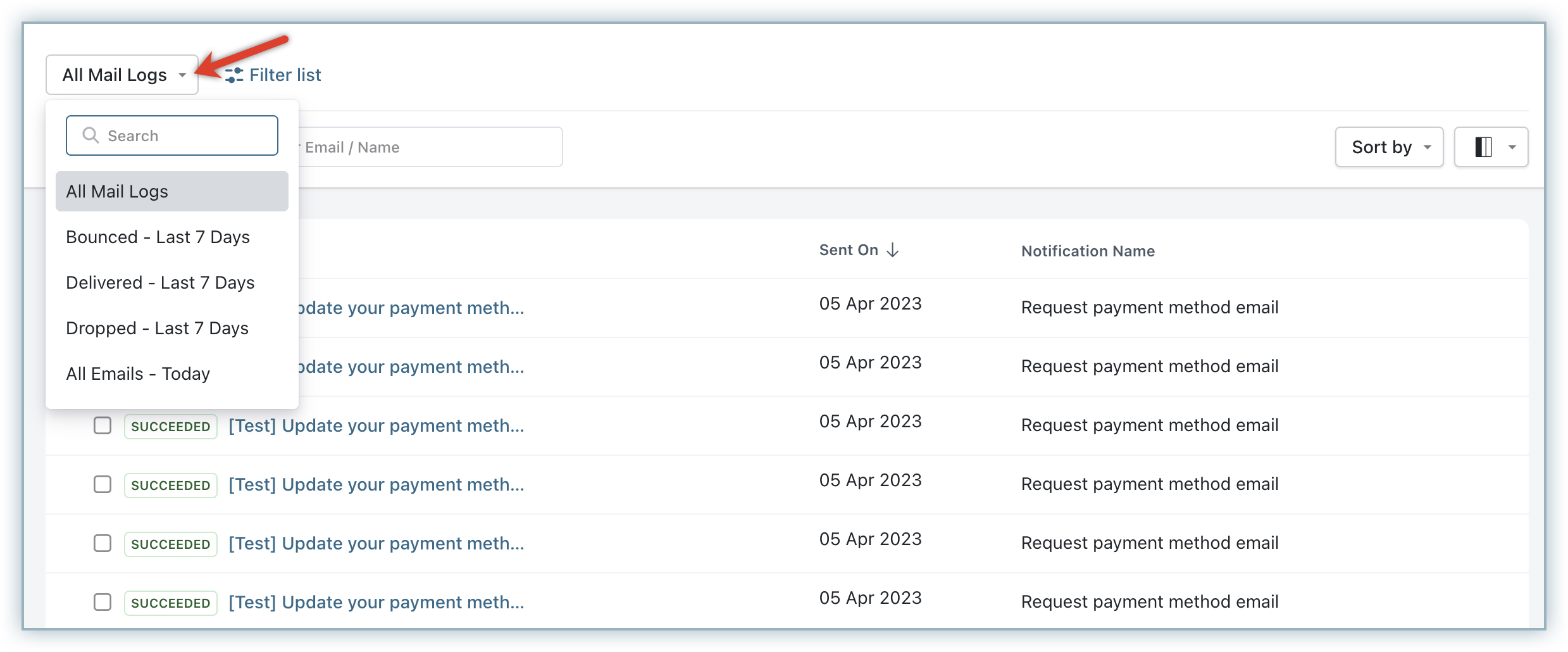
Task: Pick All Emails - Today from list
Action: click(x=138, y=373)
